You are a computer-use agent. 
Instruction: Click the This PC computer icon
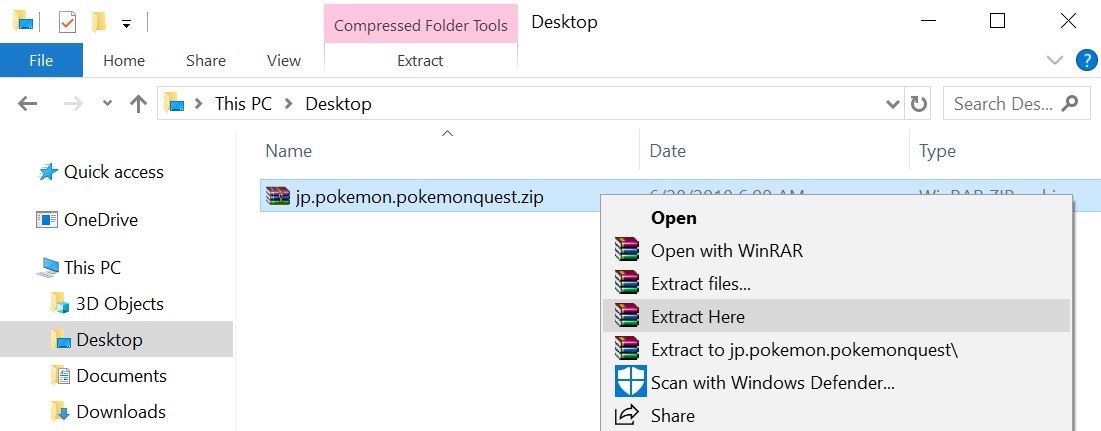coord(48,267)
